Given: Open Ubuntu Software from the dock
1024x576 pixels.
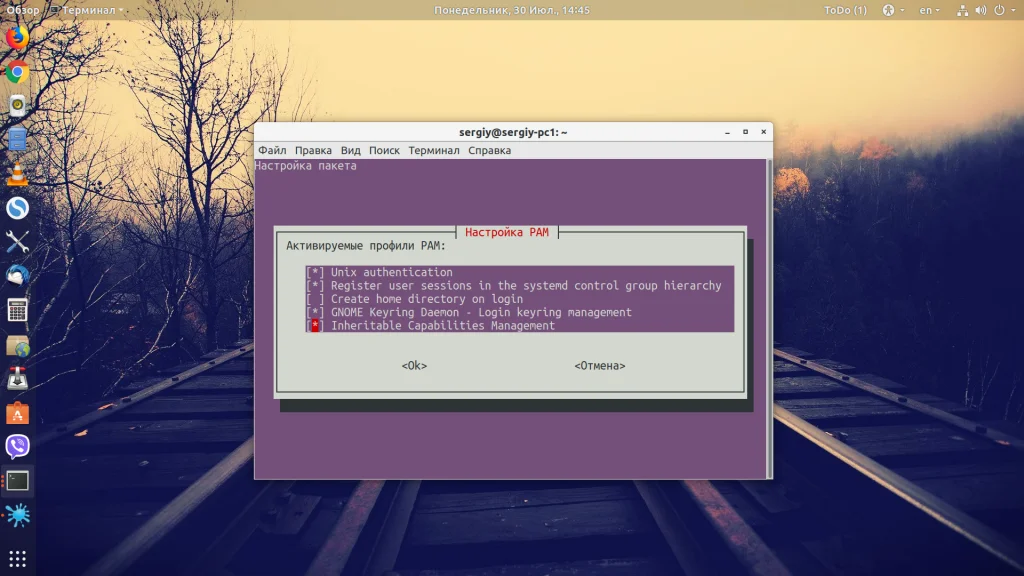Looking at the screenshot, I should (x=18, y=413).
